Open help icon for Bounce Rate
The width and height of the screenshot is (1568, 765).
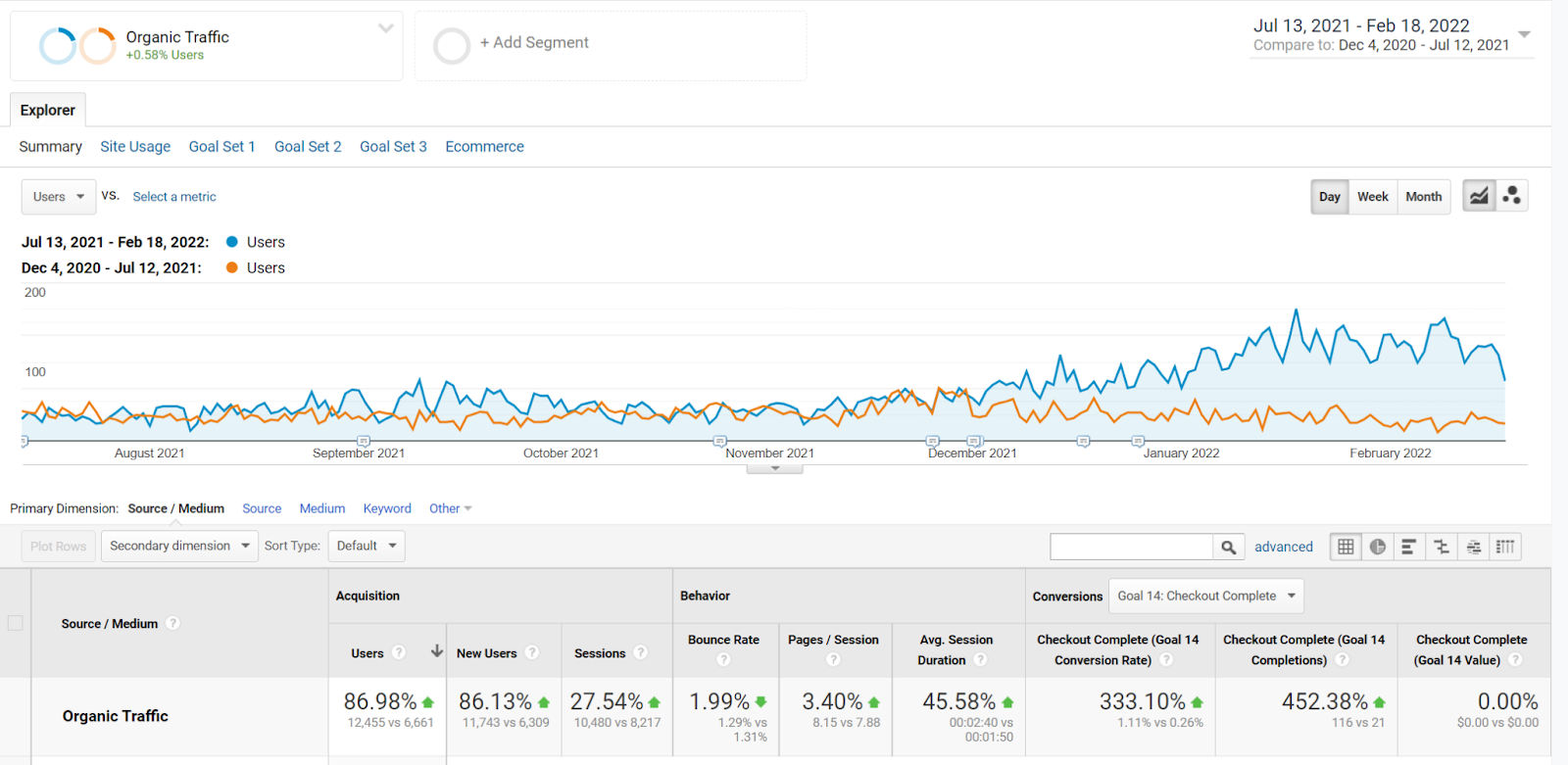724,659
